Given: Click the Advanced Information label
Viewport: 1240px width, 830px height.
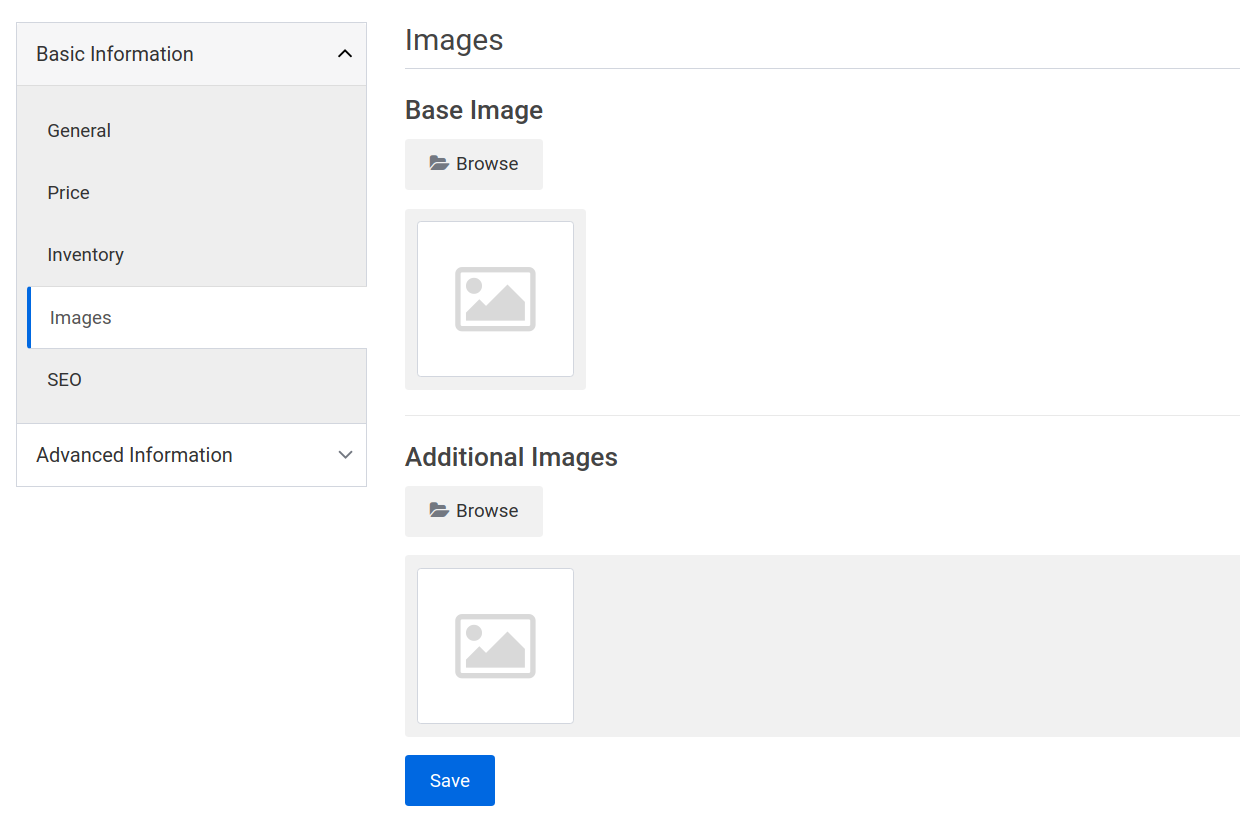Looking at the screenshot, I should [x=134, y=455].
